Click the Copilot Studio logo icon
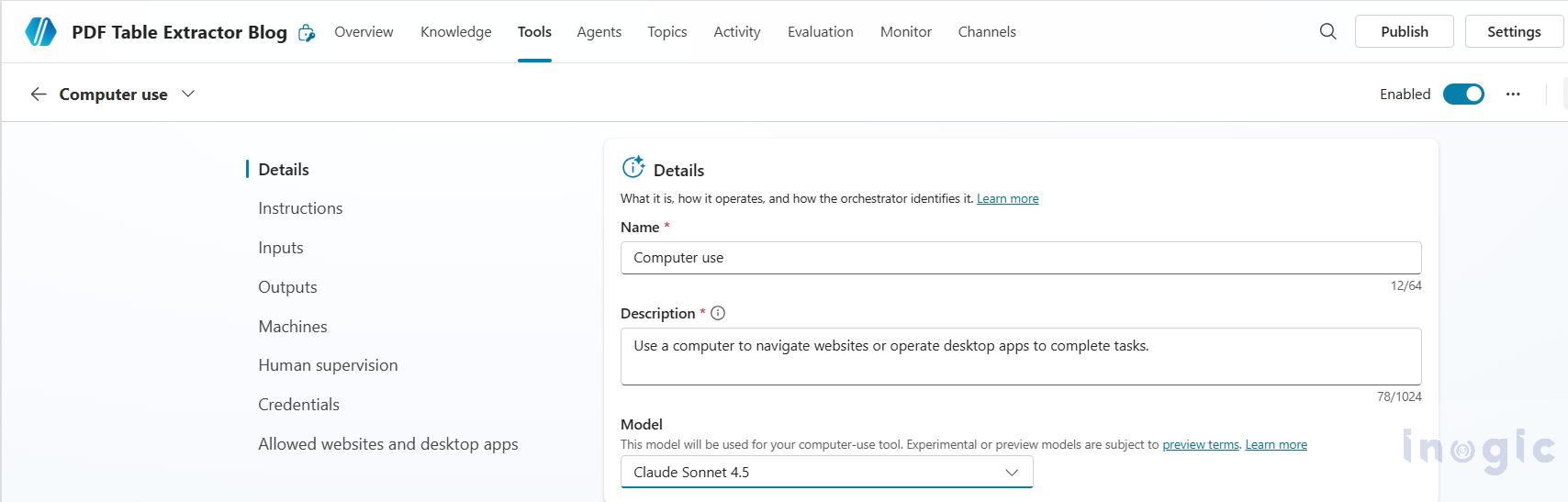This screenshot has width=1568, height=502. [40, 31]
